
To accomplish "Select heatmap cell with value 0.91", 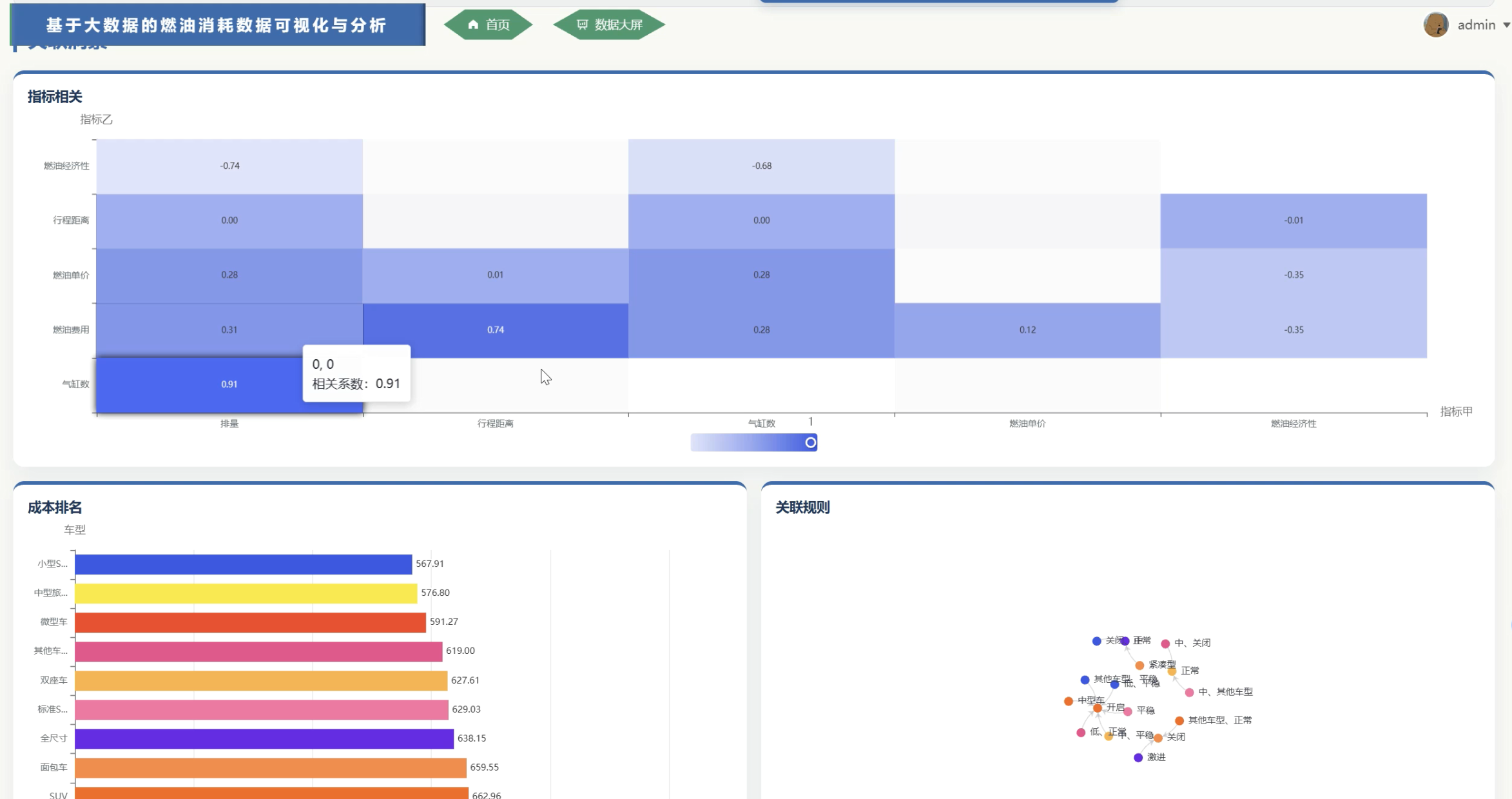I will [229, 384].
